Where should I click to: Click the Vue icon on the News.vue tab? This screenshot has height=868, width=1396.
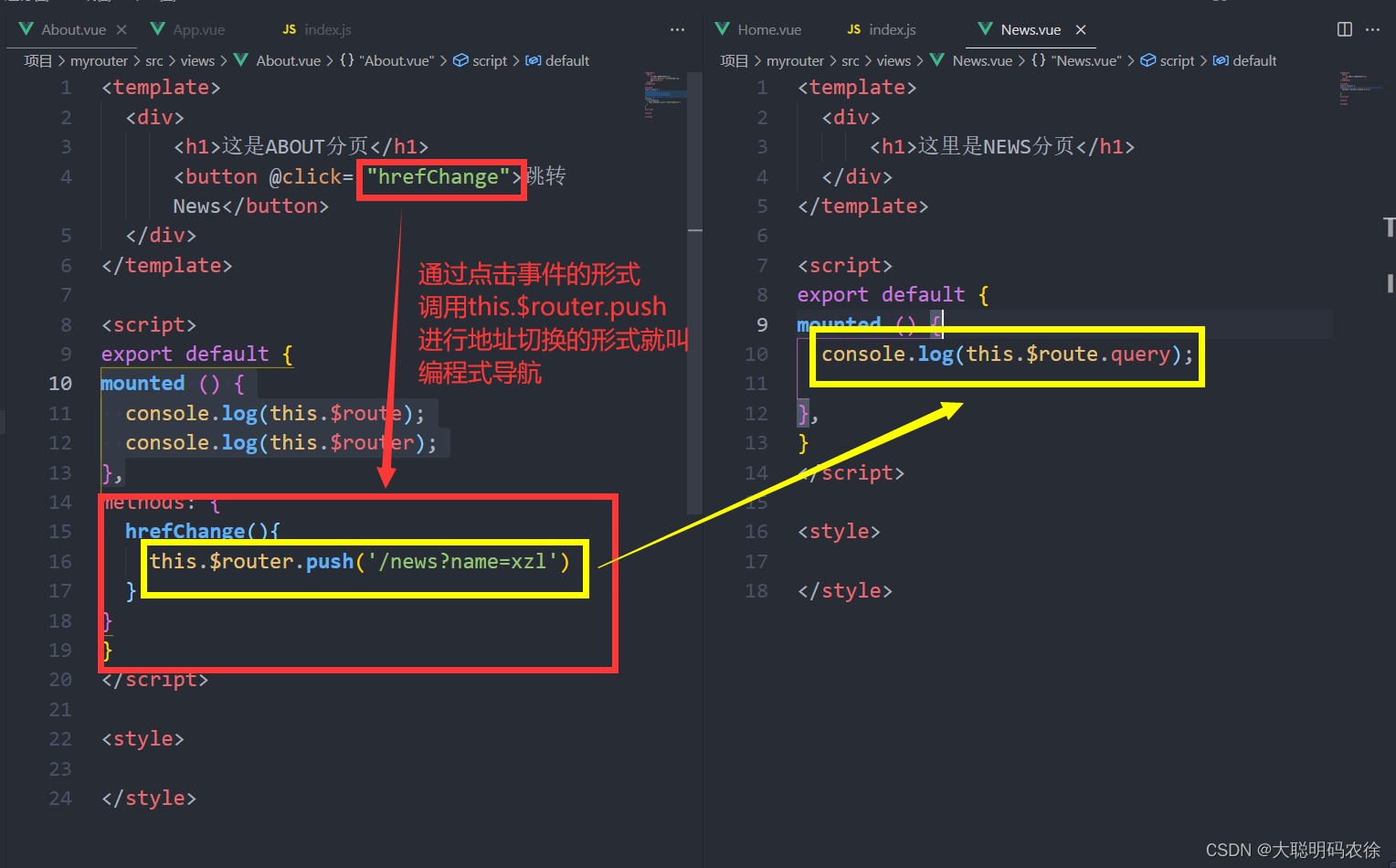986,29
